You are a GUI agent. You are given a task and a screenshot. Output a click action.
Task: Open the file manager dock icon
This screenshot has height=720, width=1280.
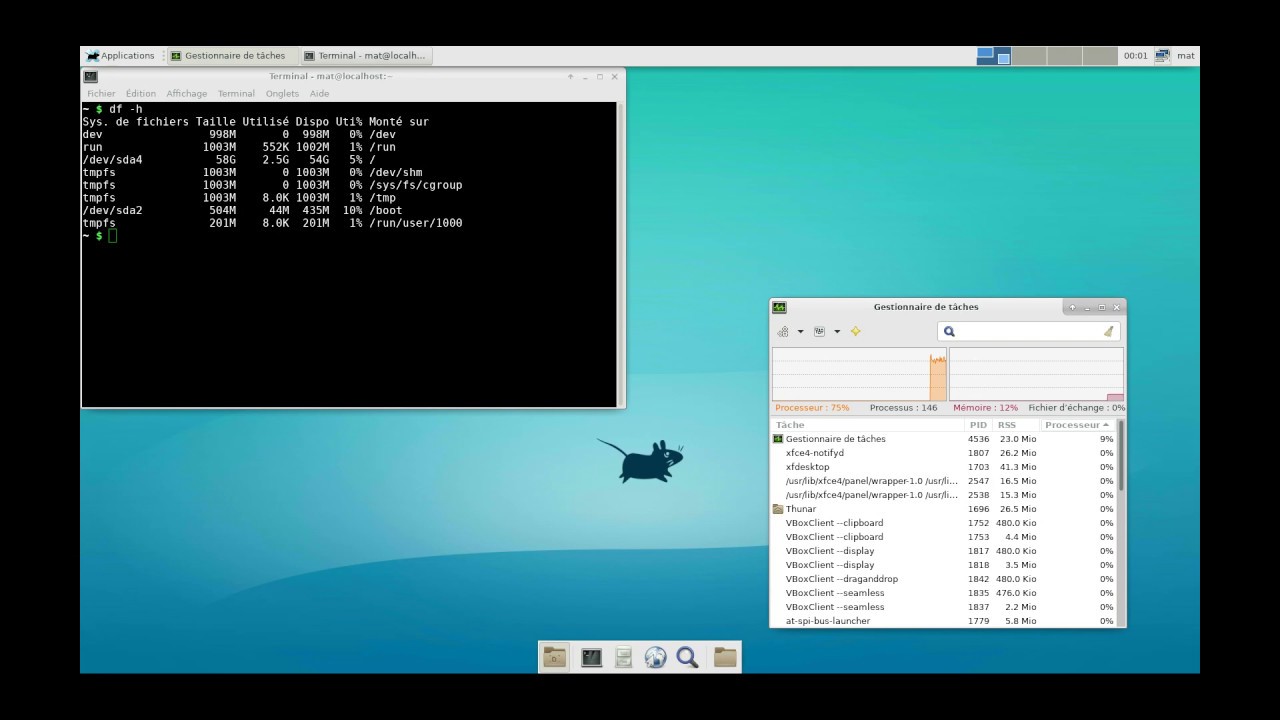(x=623, y=657)
